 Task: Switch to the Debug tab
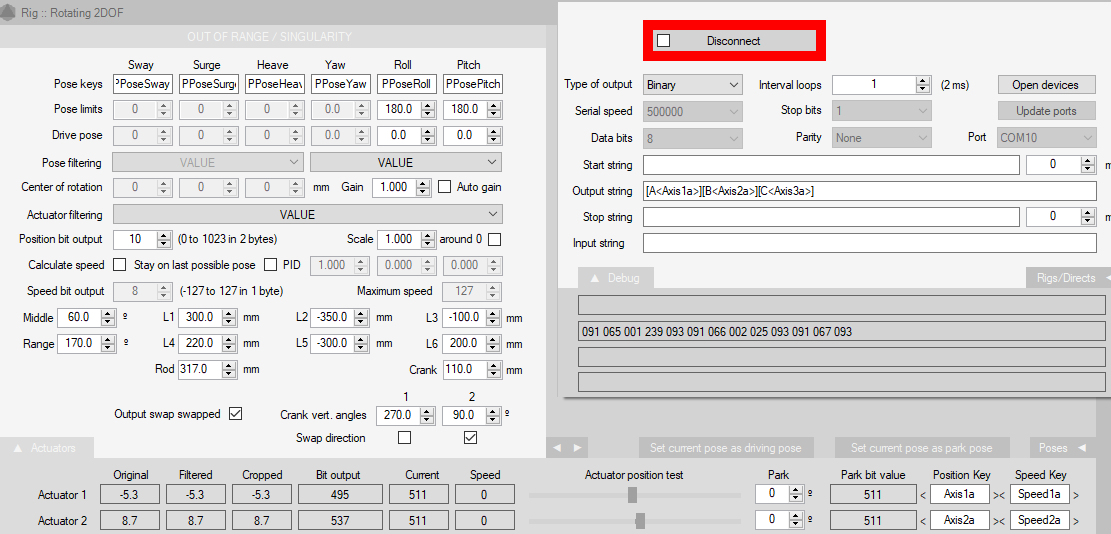(615, 278)
